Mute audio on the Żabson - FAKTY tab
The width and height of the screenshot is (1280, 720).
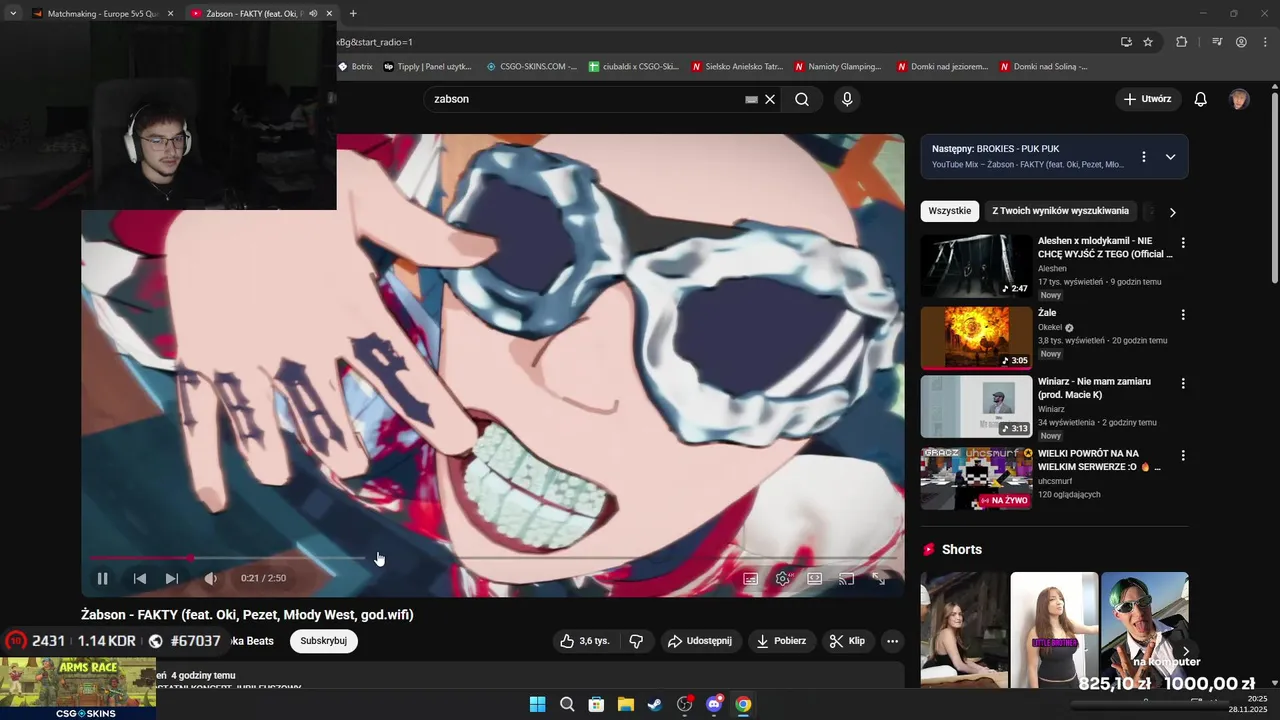[313, 14]
